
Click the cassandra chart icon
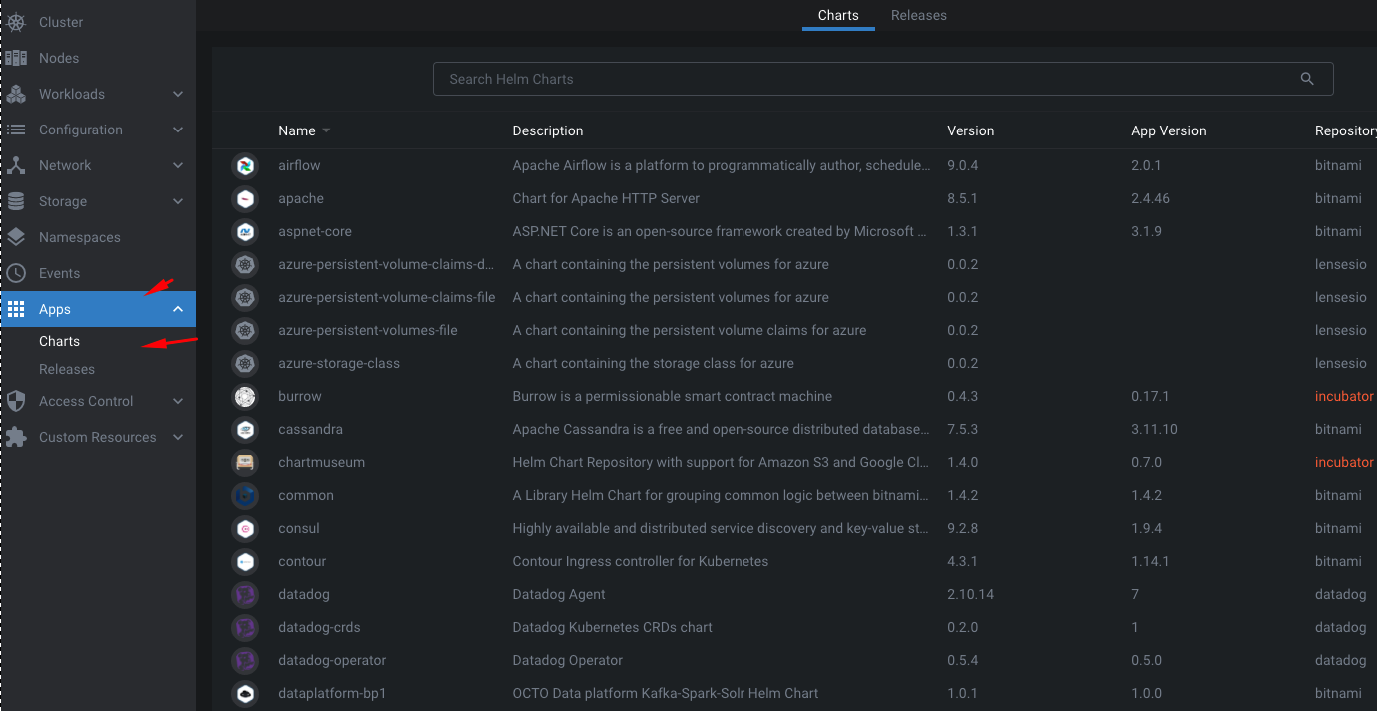(244, 429)
